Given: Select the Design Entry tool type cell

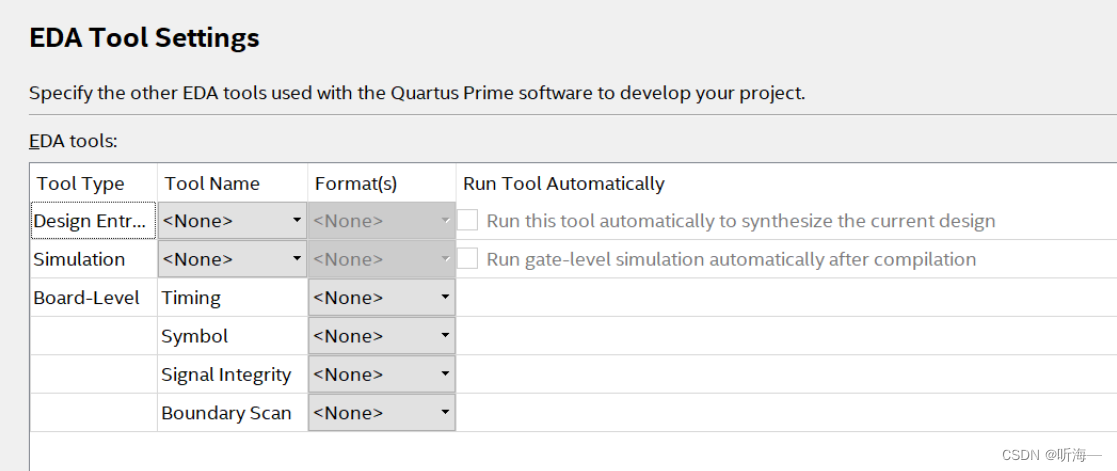Looking at the screenshot, I should tap(93, 221).
